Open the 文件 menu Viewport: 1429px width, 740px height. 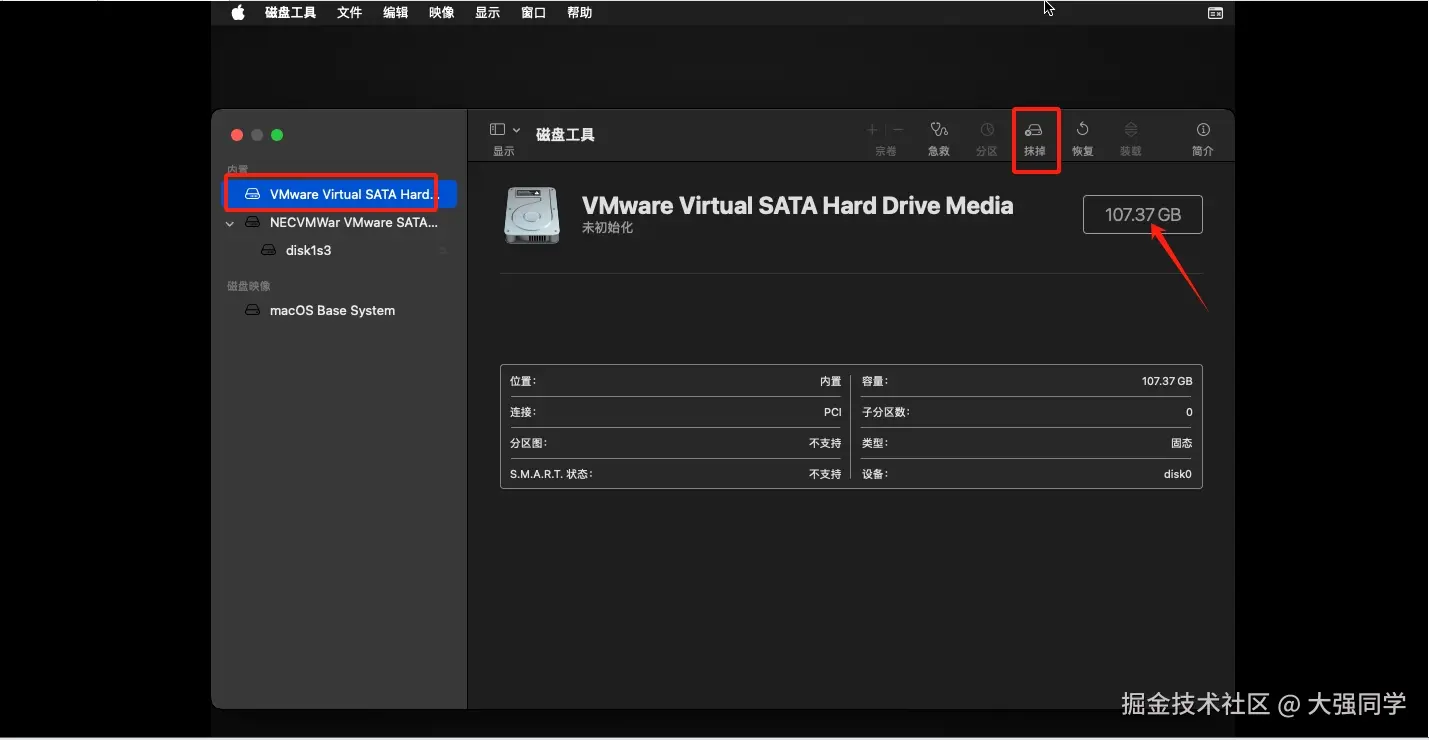pos(350,13)
